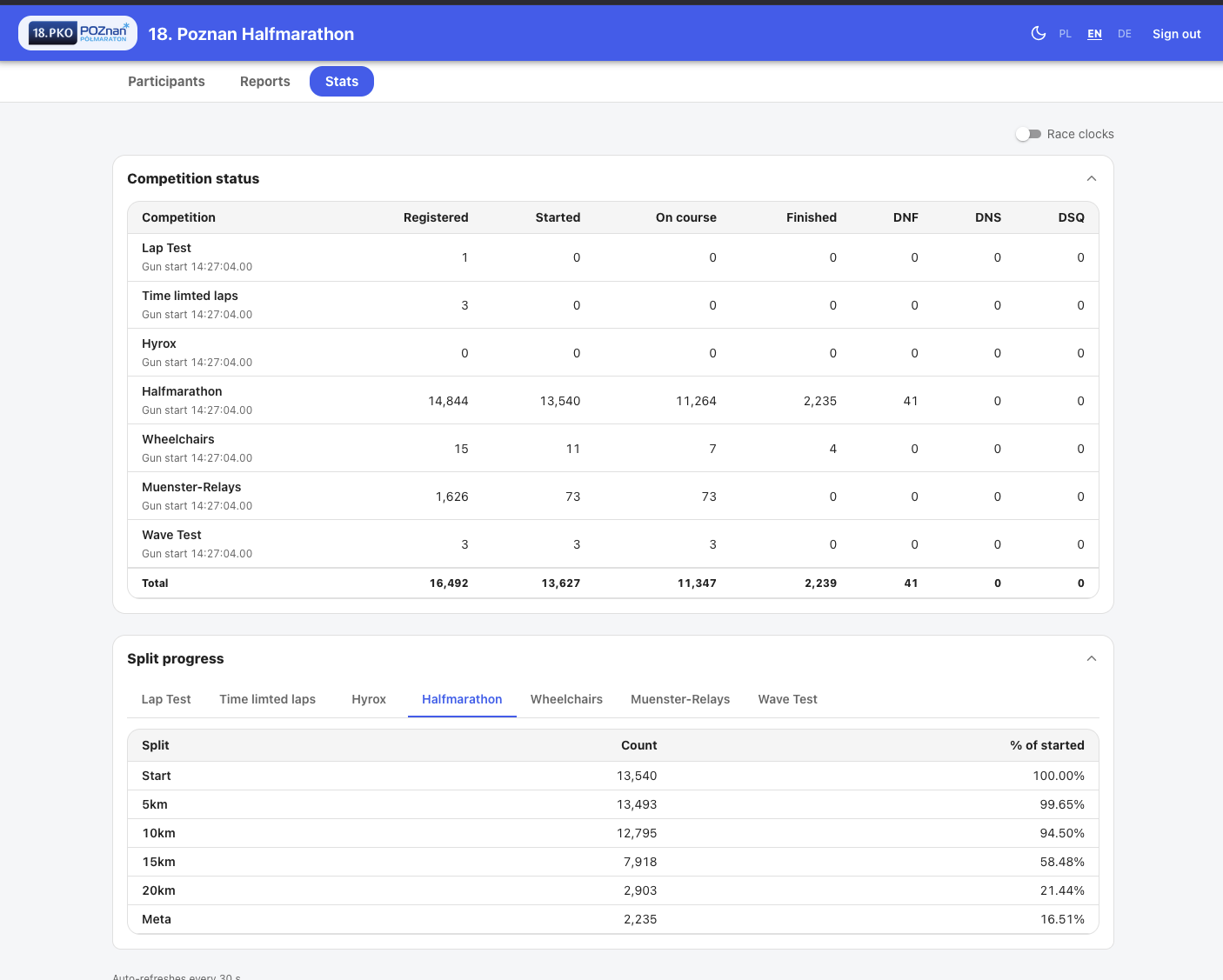Click Sign out
1223x980 pixels.
(1177, 34)
